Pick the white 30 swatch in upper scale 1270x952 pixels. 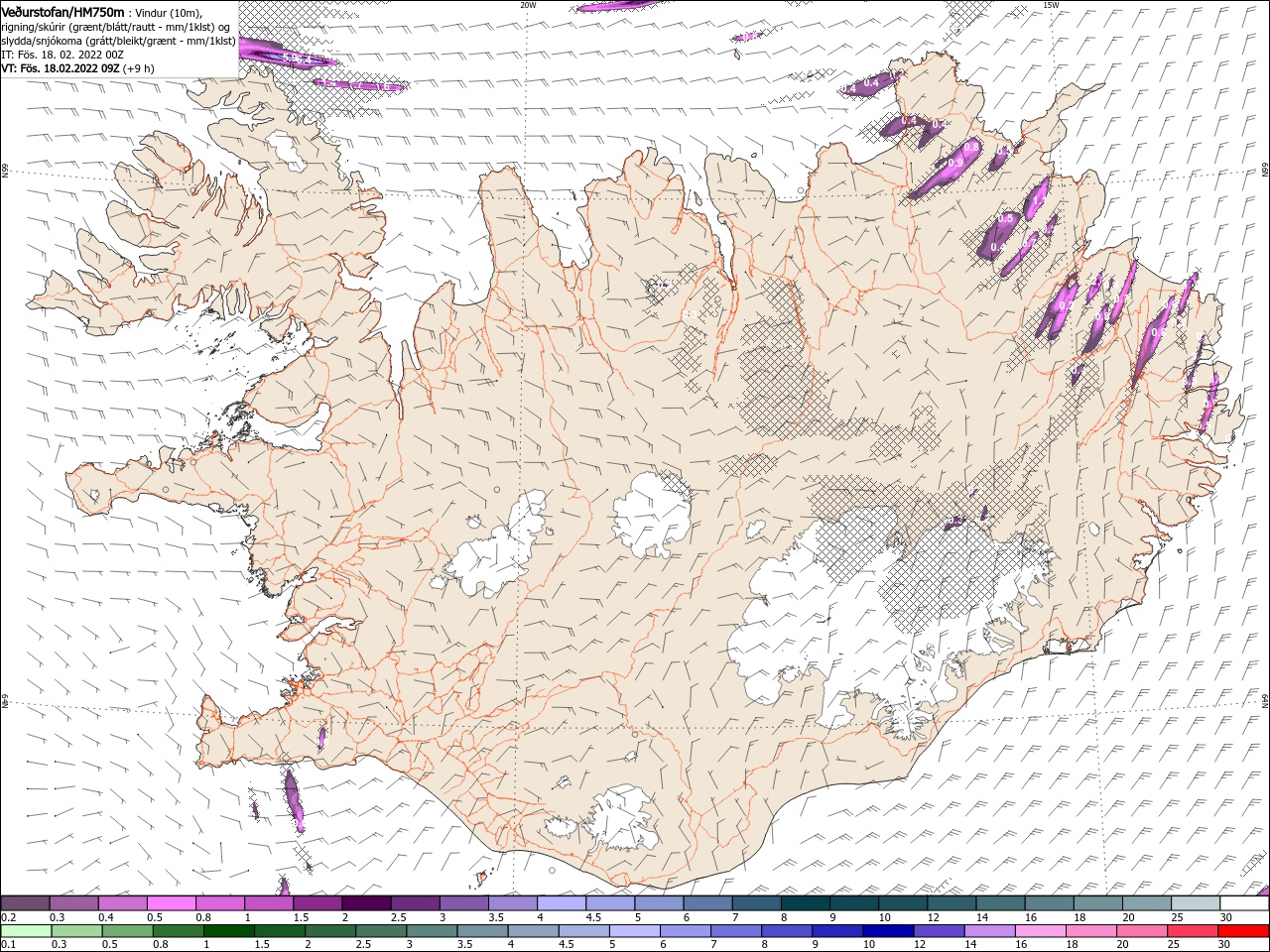pos(1244,903)
